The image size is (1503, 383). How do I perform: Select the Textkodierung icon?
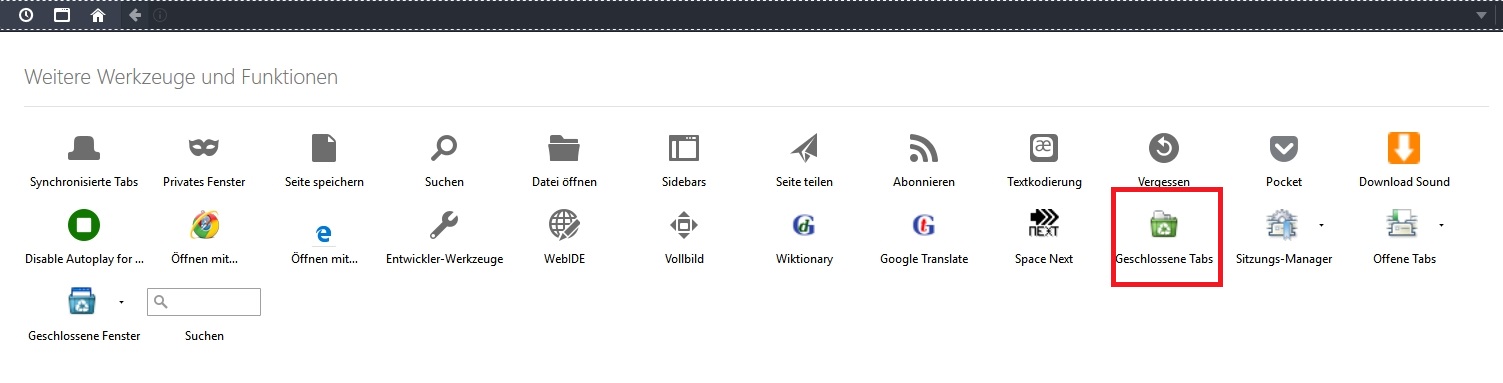(1044, 148)
